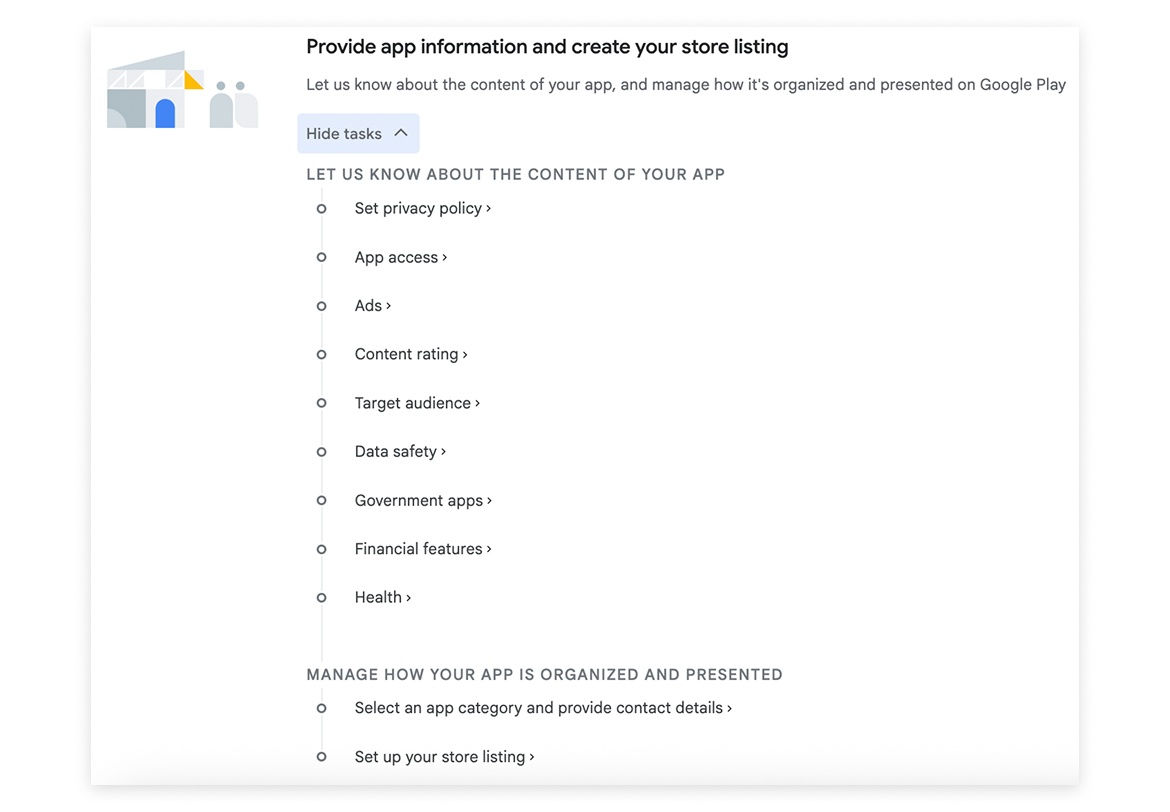Screen dimensions: 1170x812
Task: Open Set up your store listing
Action: [443, 757]
